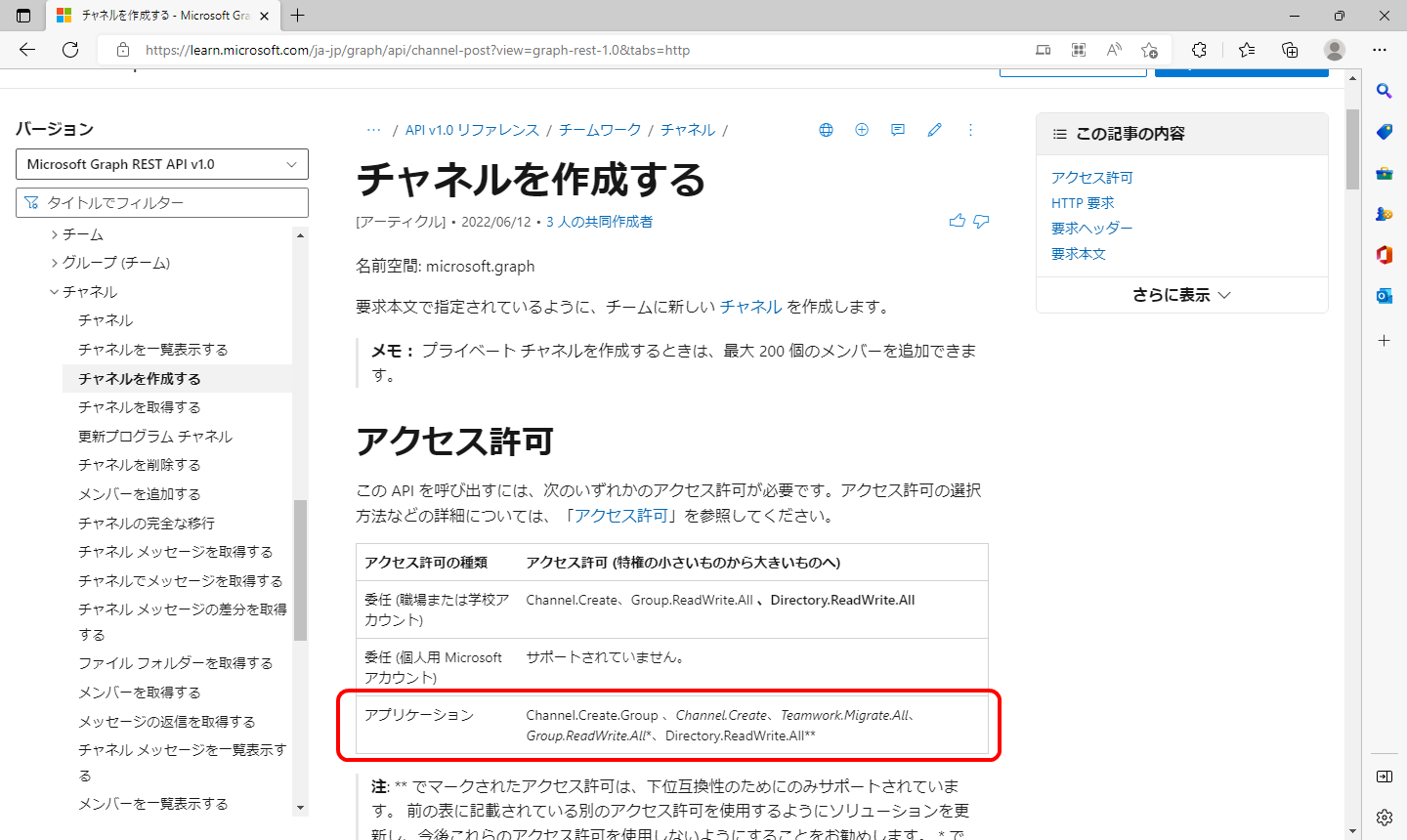The width and height of the screenshot is (1407, 840).
Task: Open the article more options dots
Action: click(970, 130)
